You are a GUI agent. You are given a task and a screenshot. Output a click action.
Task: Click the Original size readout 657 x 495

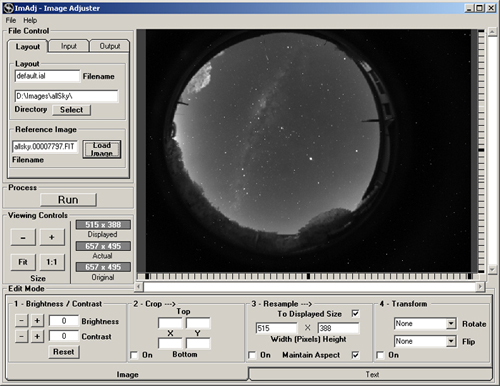[103, 267]
